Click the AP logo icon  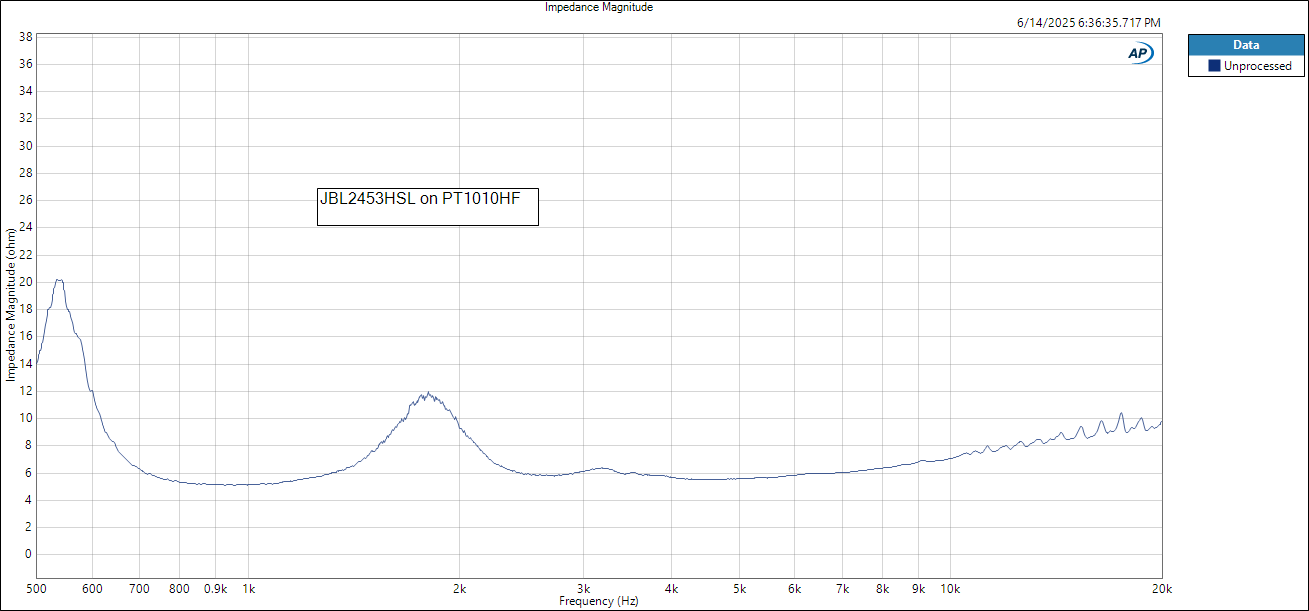(x=1140, y=53)
